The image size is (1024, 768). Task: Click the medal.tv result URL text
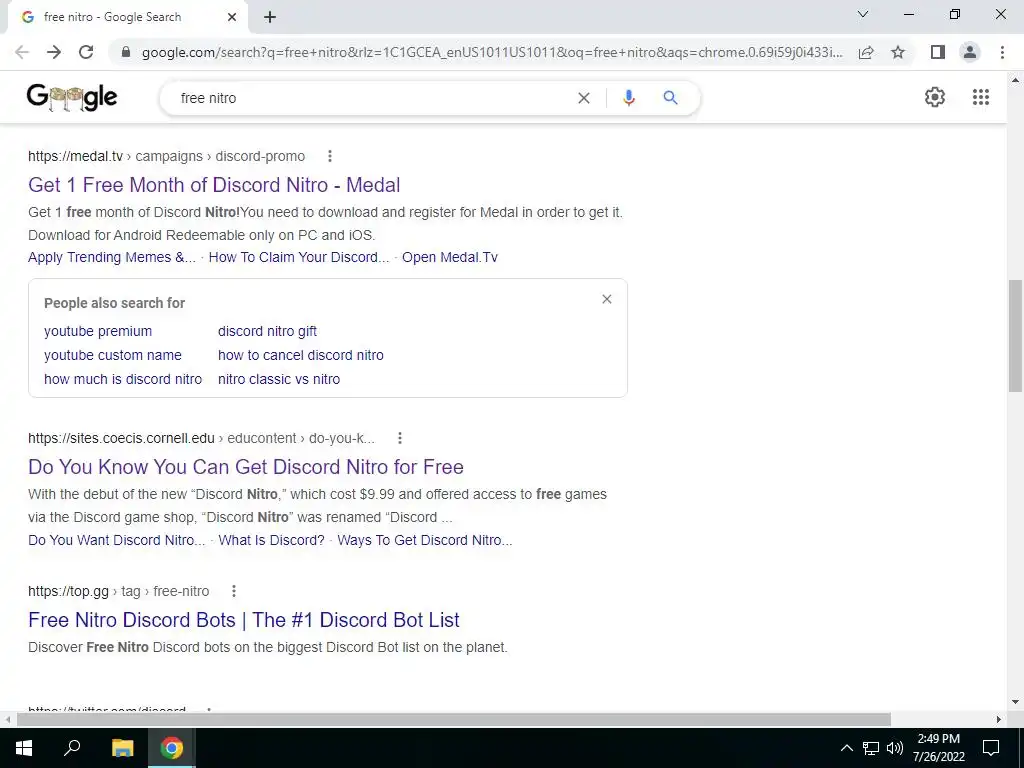coord(167,156)
